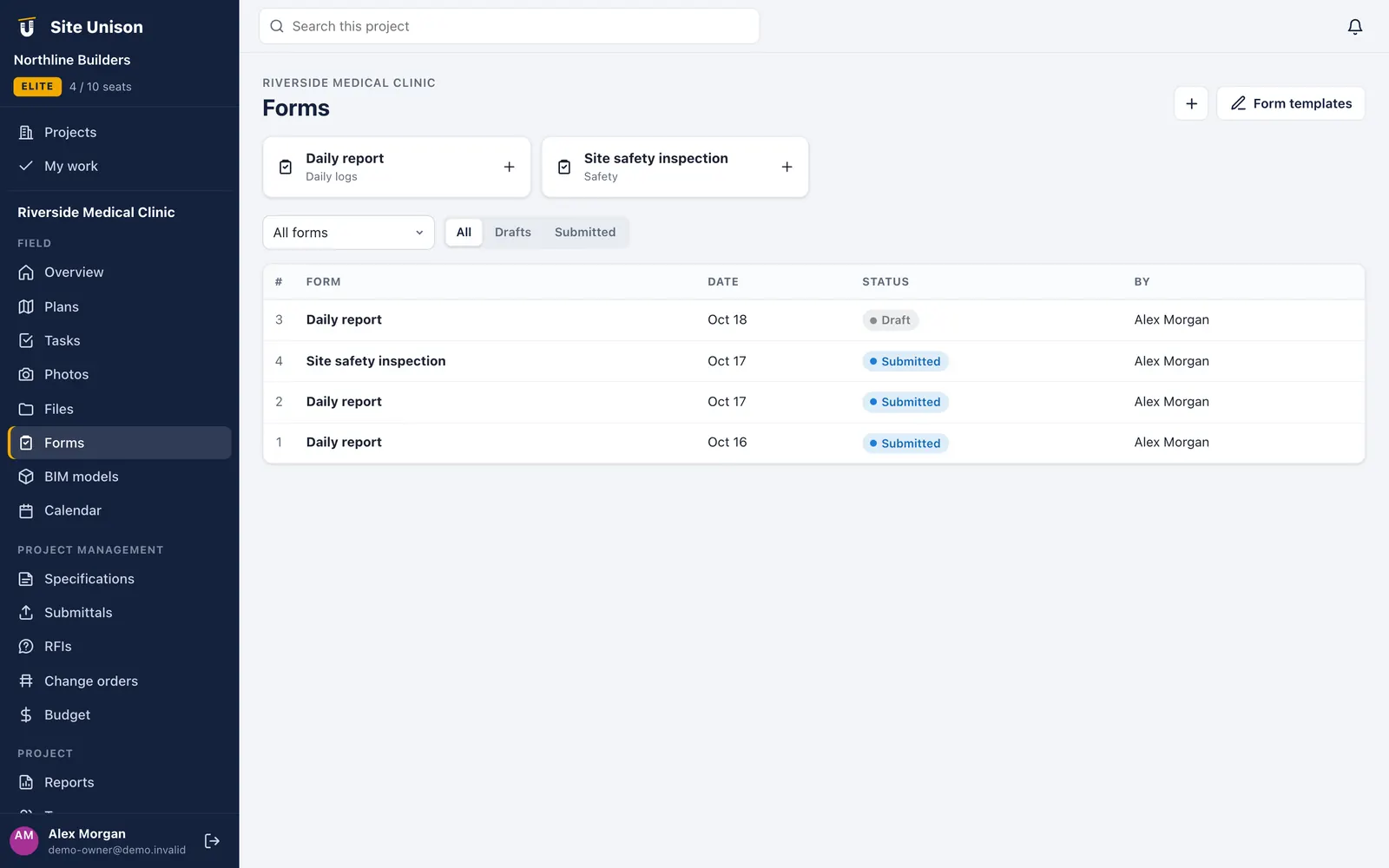Click the Submittals upload icon
The height and width of the screenshot is (868, 1389).
point(26,613)
